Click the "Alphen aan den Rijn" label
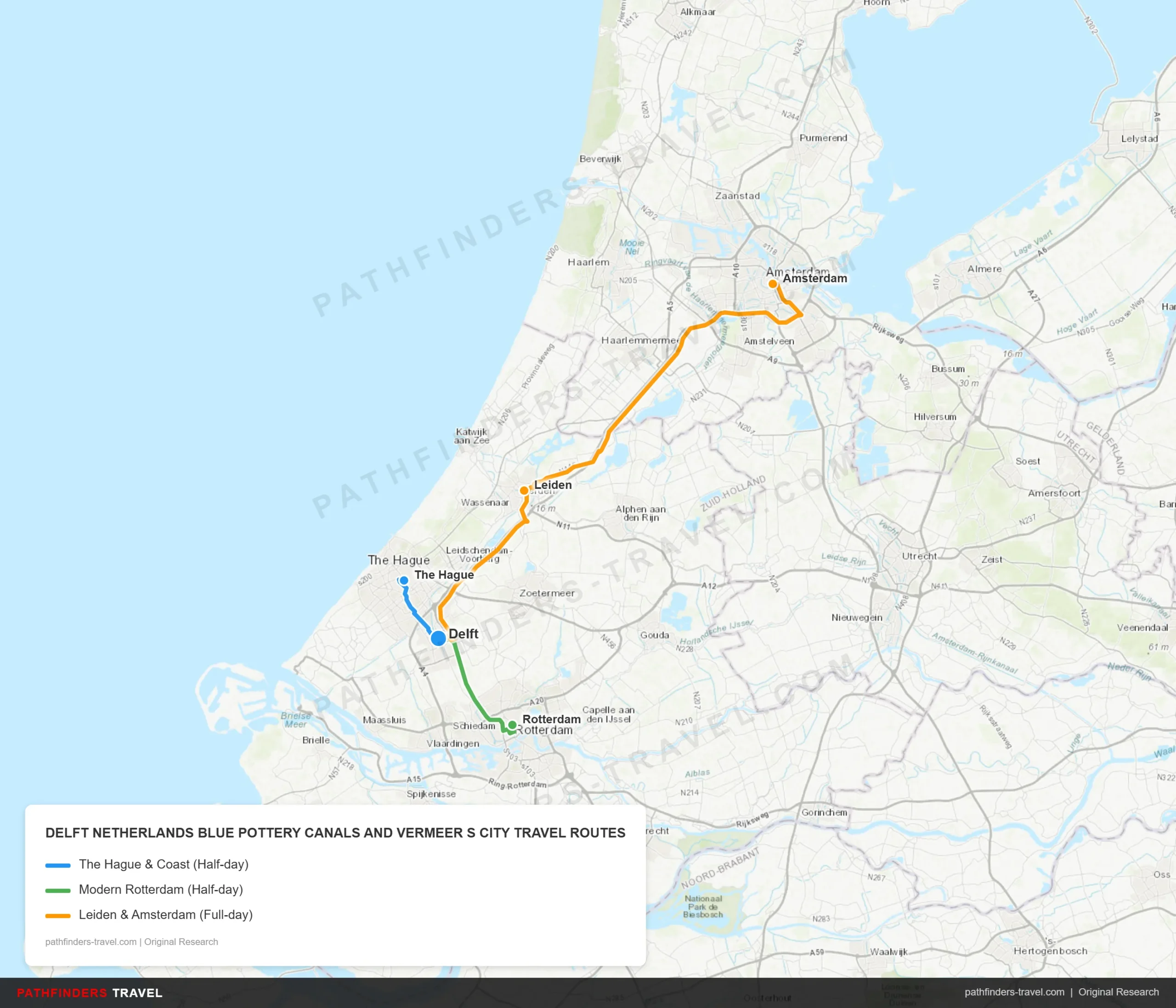The width and height of the screenshot is (1176, 1008). coord(641,513)
